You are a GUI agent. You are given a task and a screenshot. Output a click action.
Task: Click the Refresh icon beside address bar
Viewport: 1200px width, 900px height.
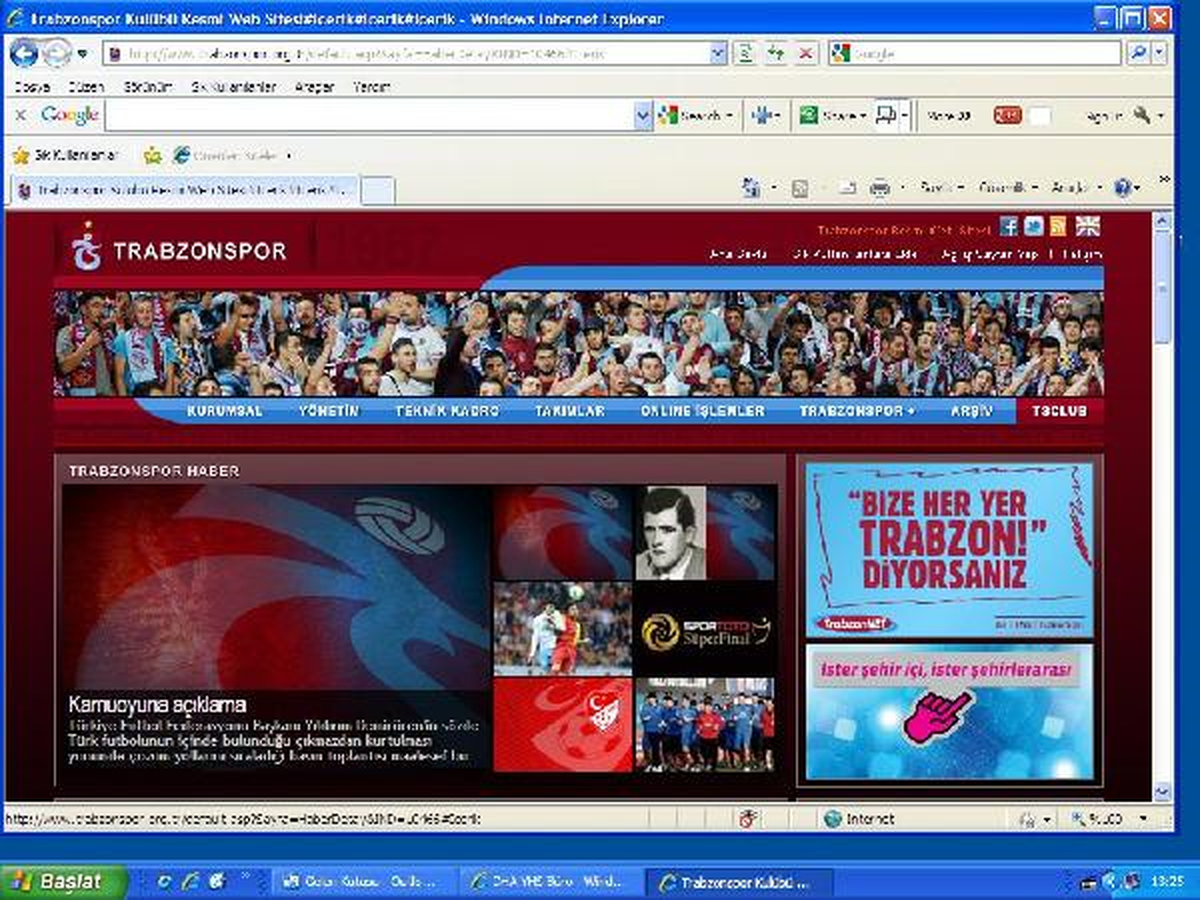click(775, 53)
